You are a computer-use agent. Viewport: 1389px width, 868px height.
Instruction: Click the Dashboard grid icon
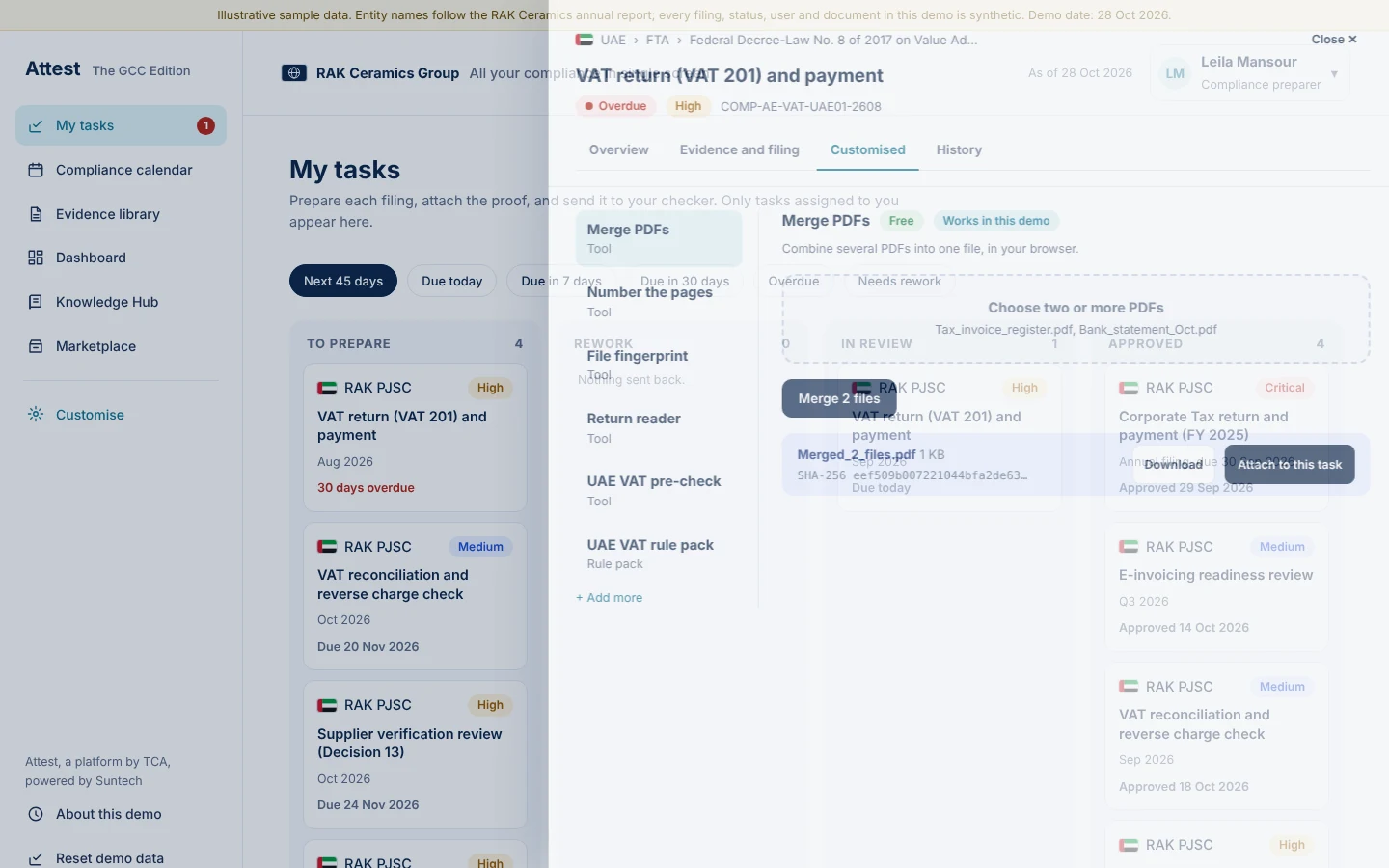[36, 258]
